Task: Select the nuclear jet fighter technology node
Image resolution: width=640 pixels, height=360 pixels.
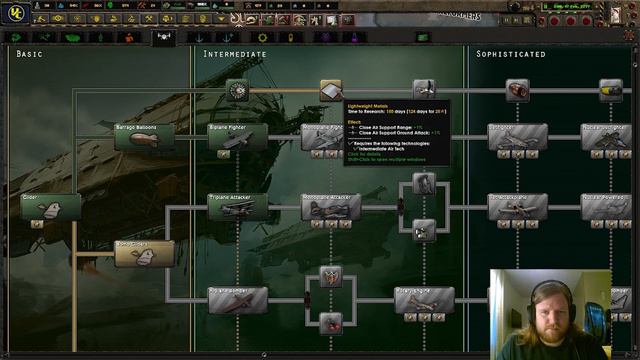Action: pyautogui.click(x=607, y=137)
